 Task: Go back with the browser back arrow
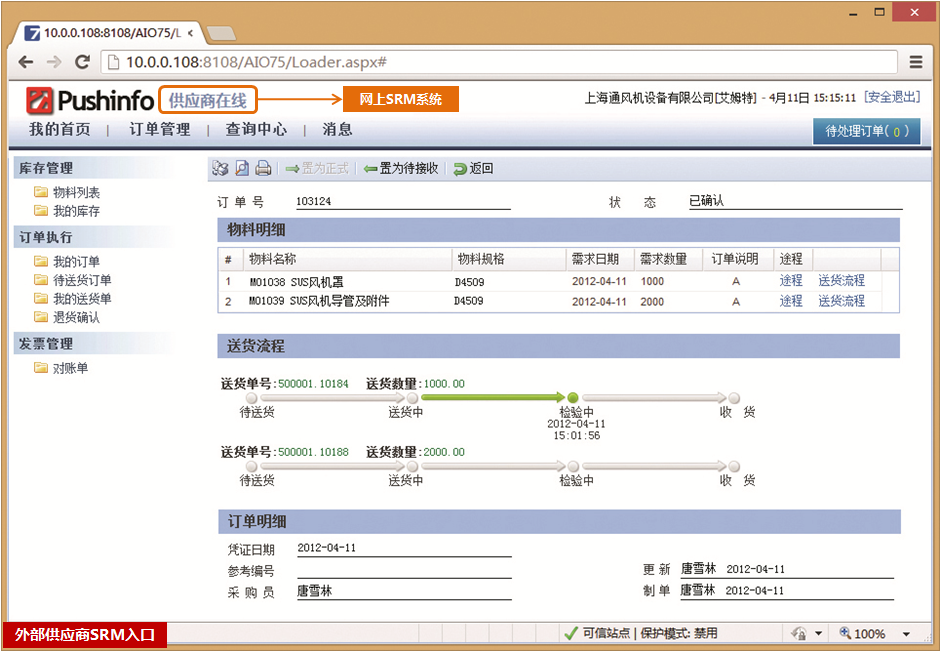[26, 62]
